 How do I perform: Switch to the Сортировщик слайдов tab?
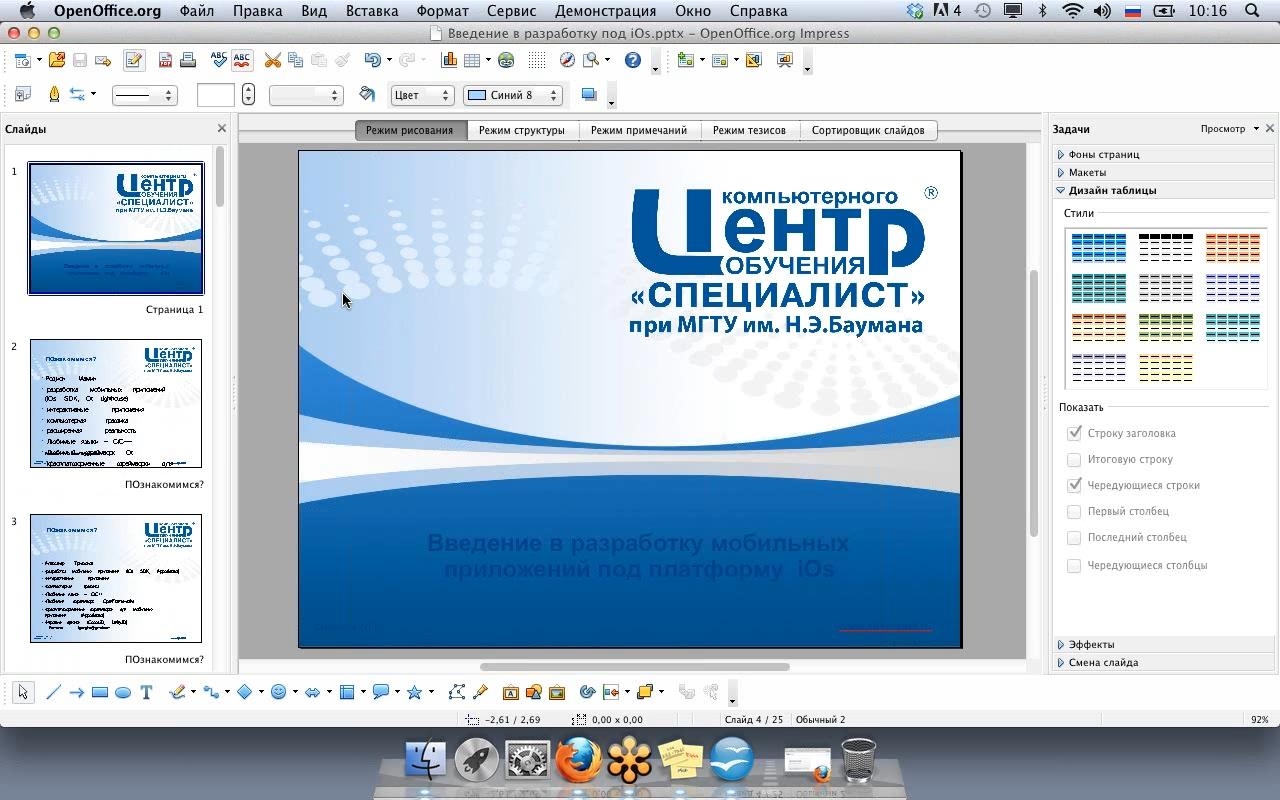coord(868,130)
